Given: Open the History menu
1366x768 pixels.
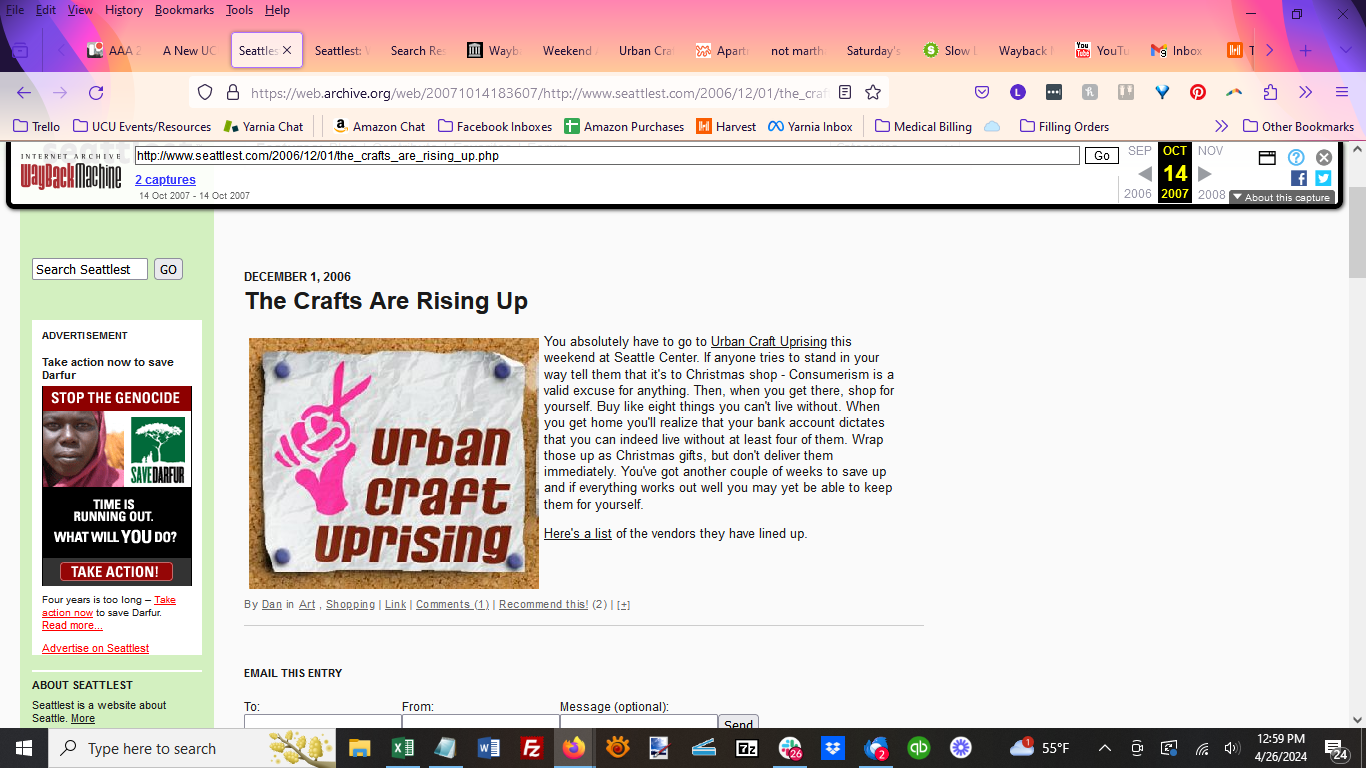Looking at the screenshot, I should pos(124,10).
